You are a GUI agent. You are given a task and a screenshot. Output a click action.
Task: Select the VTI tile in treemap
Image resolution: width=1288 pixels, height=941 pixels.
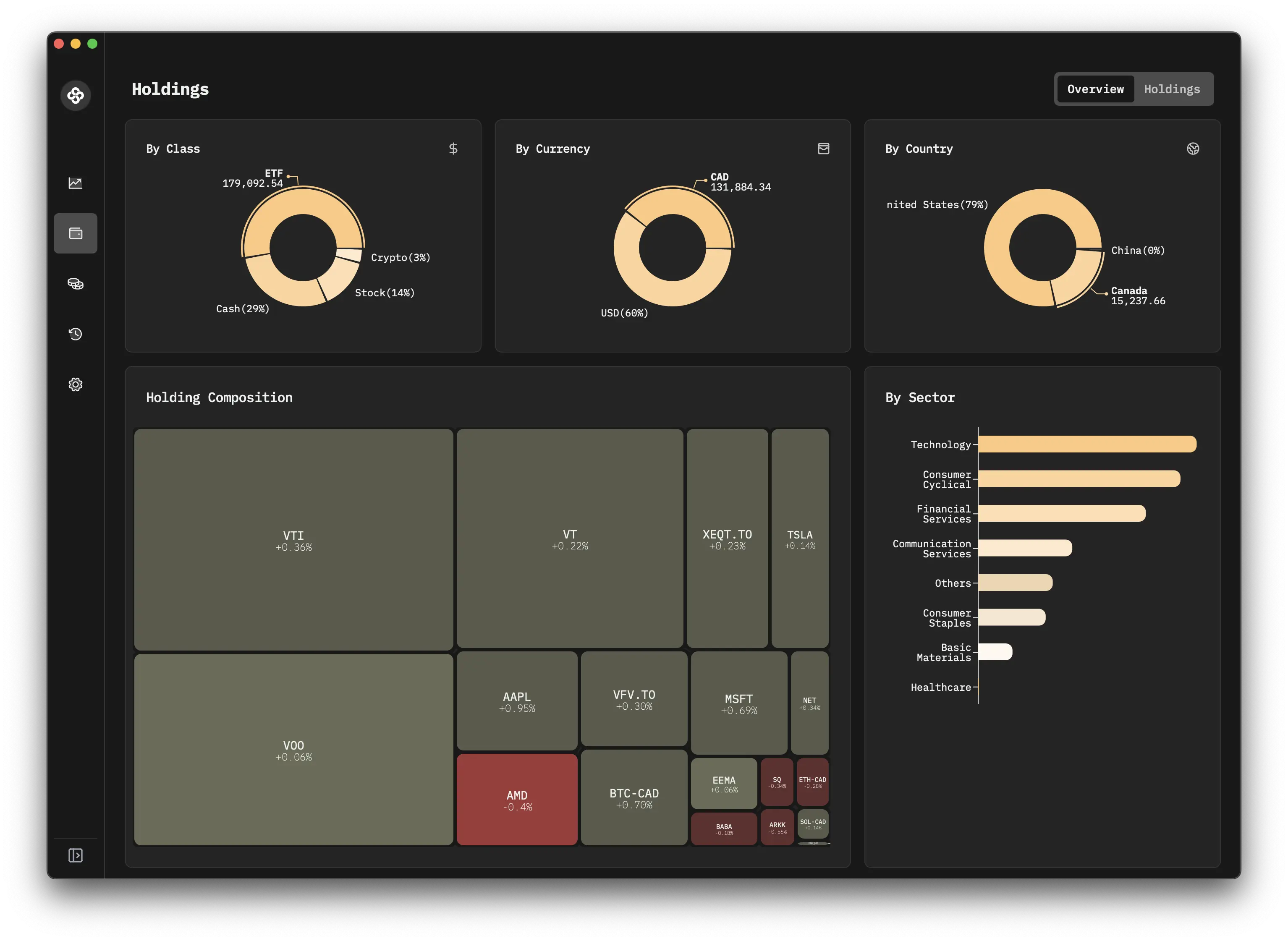click(x=293, y=539)
